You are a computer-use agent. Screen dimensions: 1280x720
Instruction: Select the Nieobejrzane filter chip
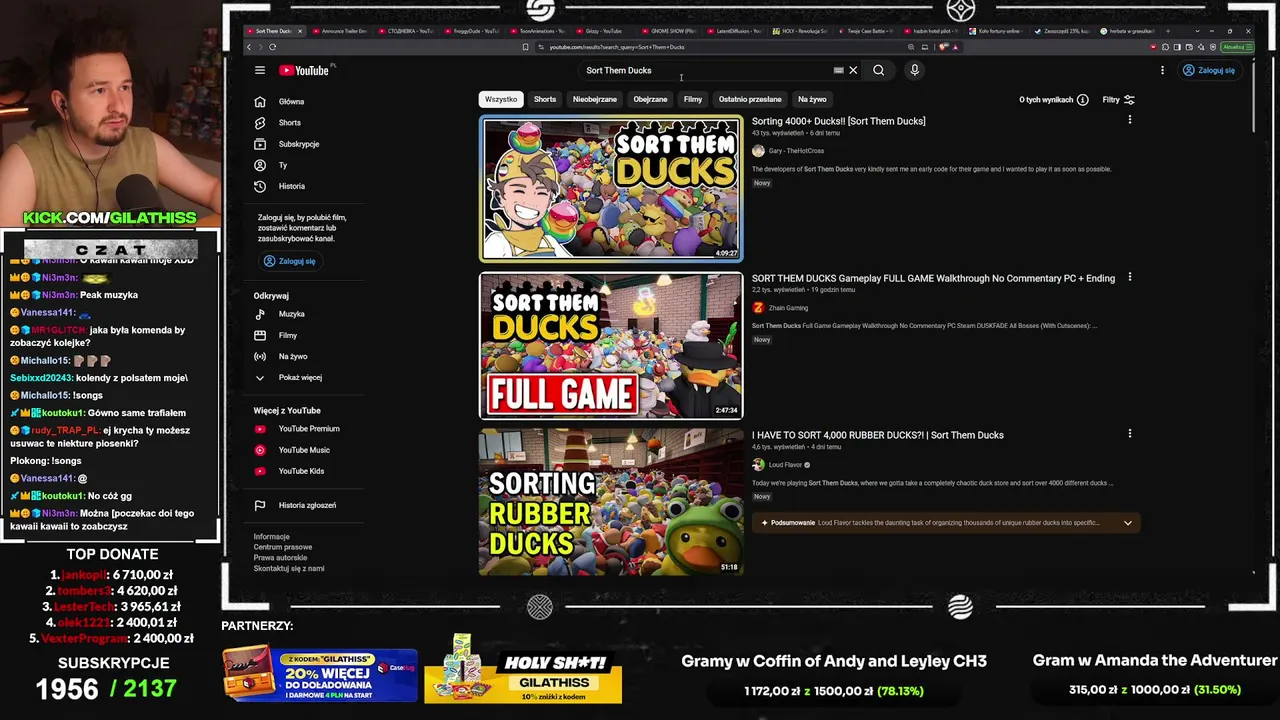coord(595,99)
